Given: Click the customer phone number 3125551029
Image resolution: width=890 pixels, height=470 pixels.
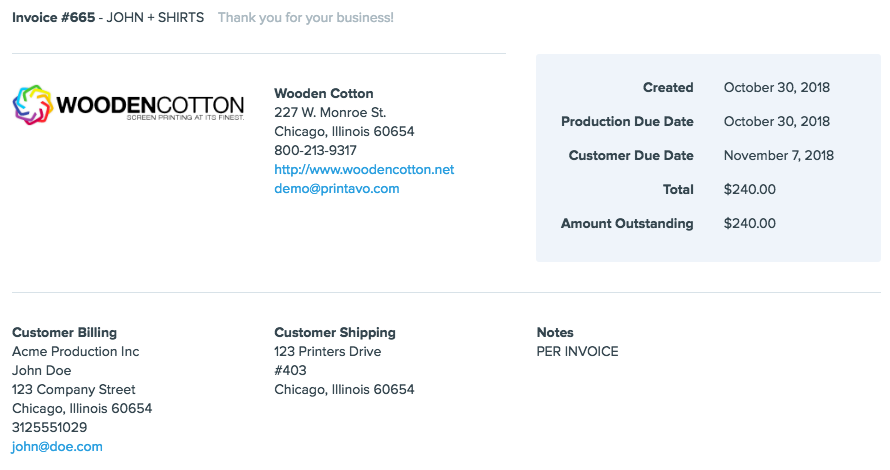Looking at the screenshot, I should click(49, 427).
